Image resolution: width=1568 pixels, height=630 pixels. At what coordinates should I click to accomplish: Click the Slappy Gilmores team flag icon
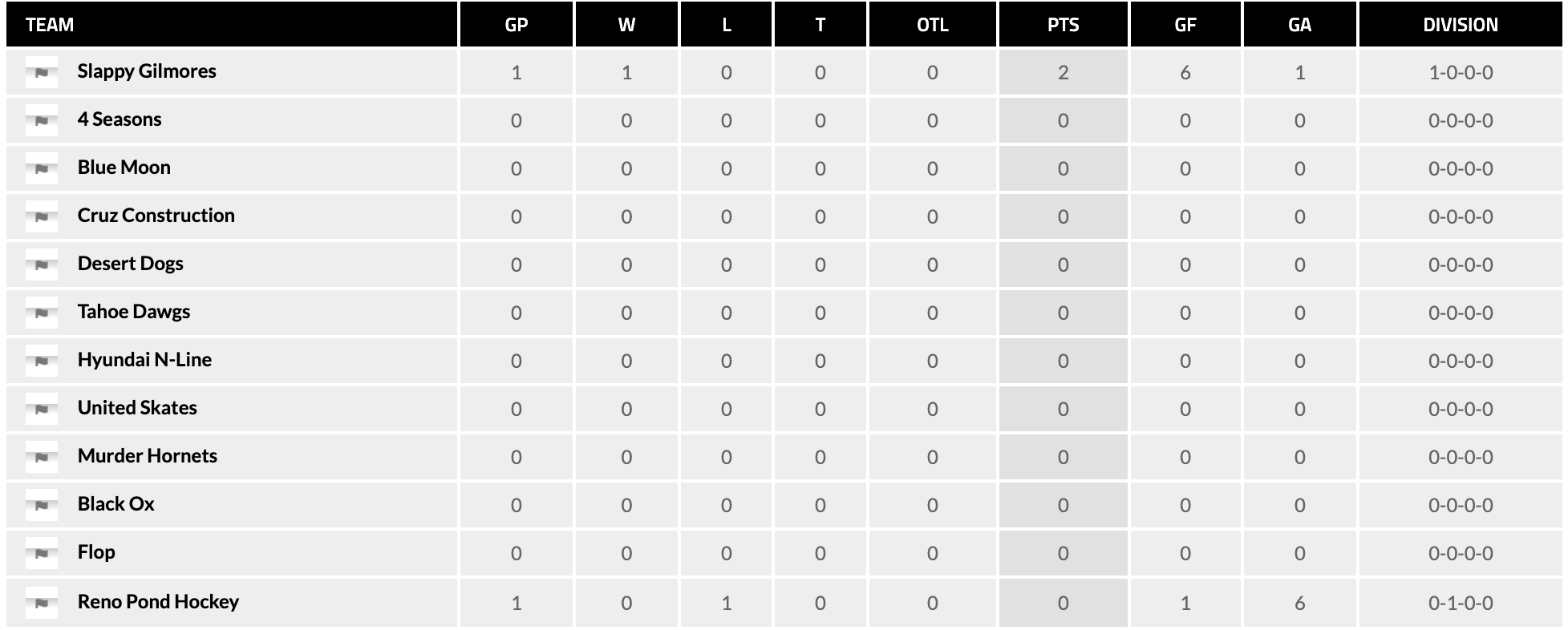[42, 73]
